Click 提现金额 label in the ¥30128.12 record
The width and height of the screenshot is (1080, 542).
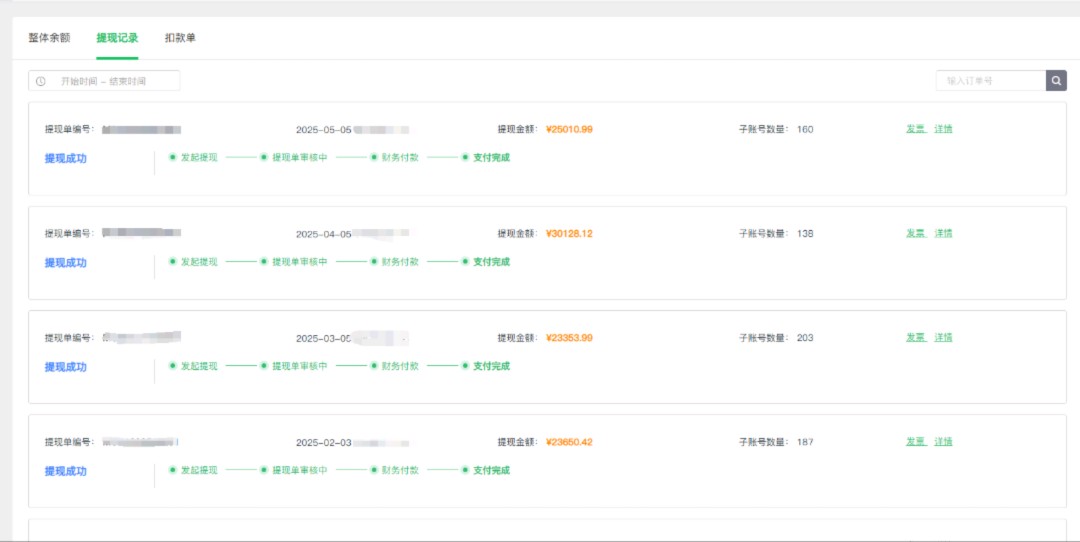click(x=518, y=233)
